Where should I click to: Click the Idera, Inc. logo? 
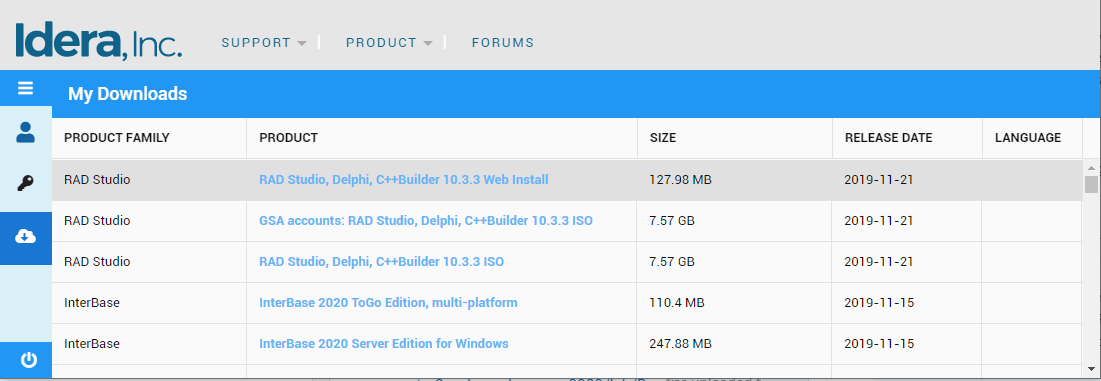[98, 41]
